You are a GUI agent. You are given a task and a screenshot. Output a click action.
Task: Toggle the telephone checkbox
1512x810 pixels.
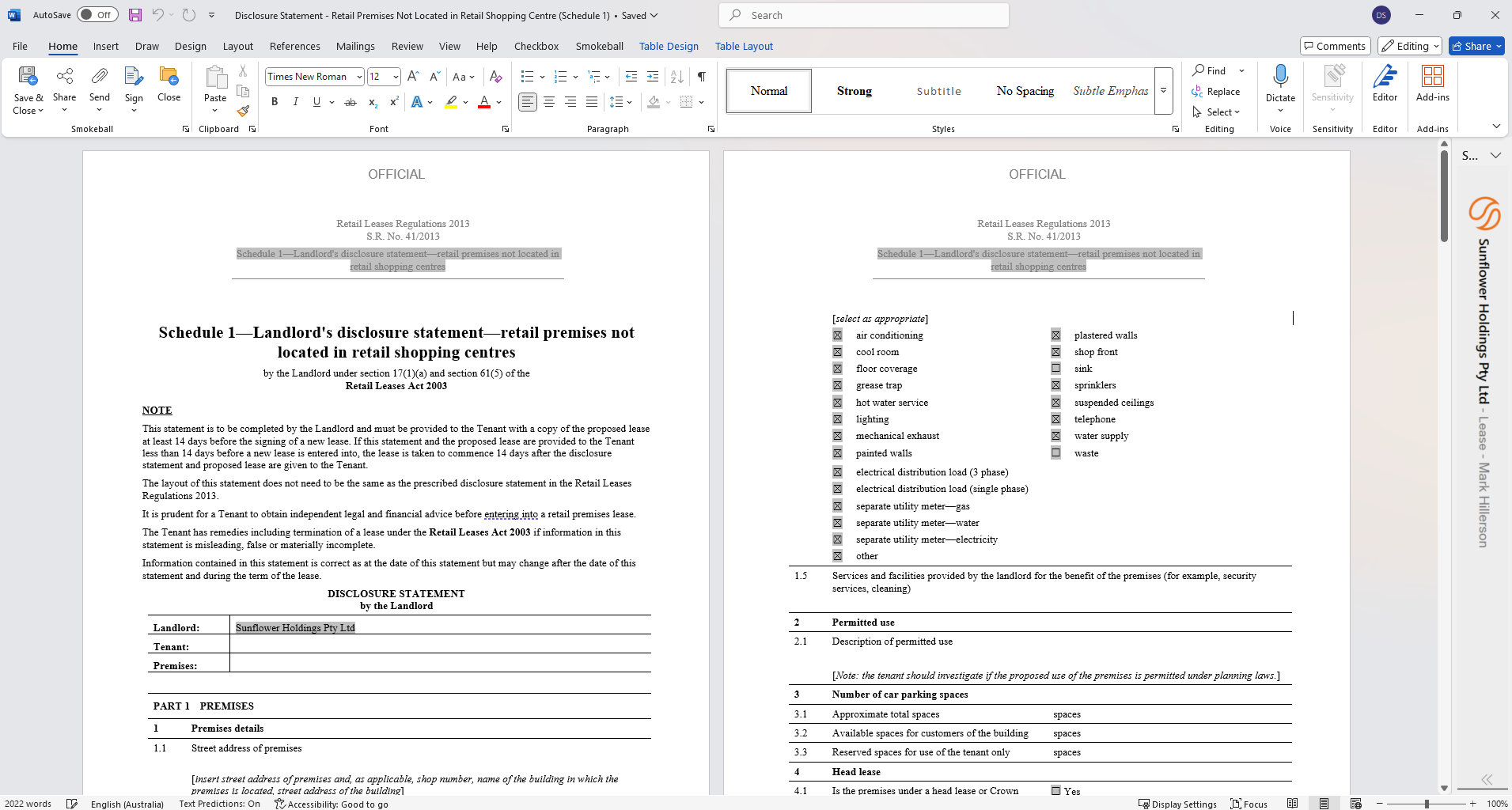[1055, 419]
